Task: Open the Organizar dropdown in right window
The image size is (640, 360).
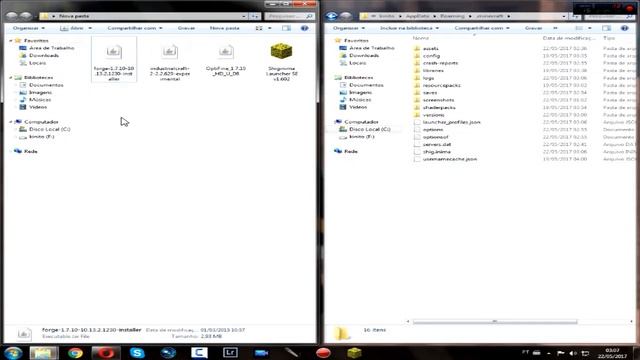Action: point(349,28)
